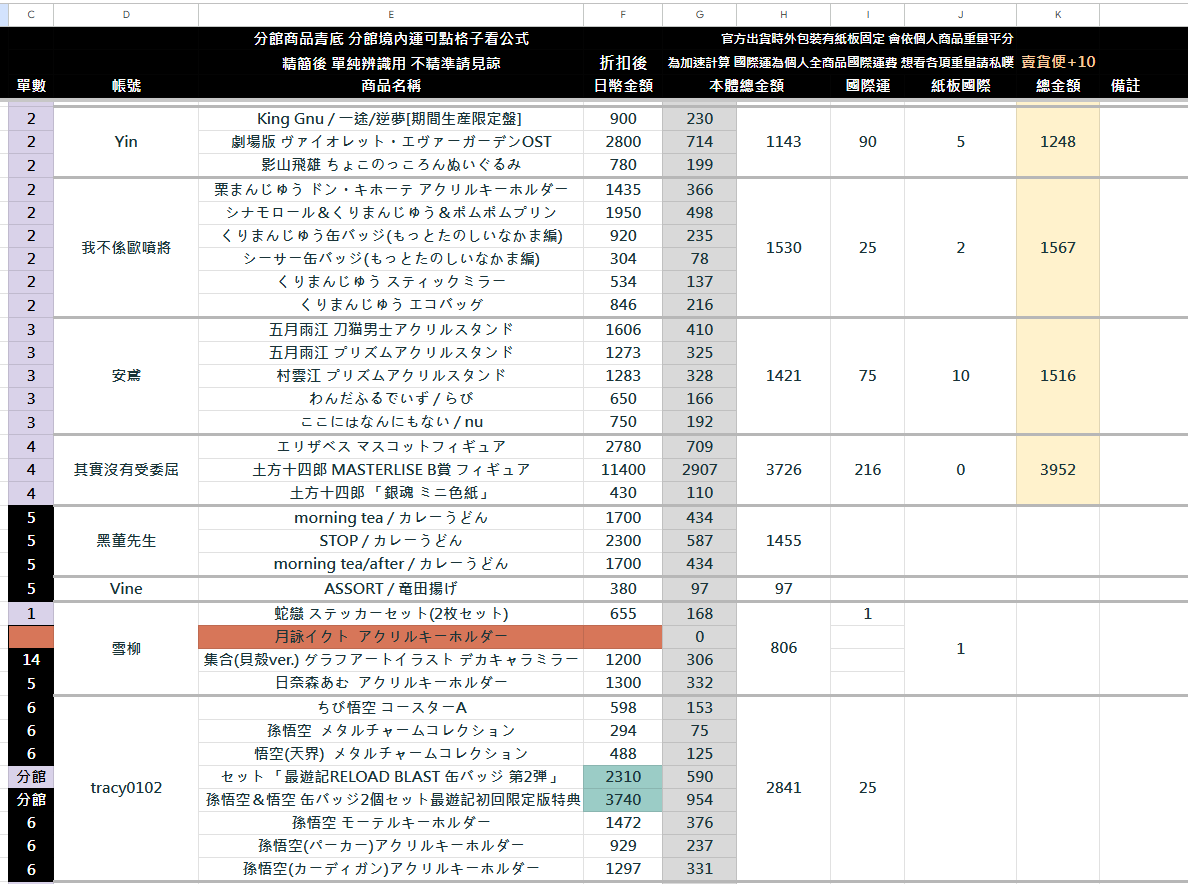Click the 影山飛雄 ぬいぐるみ product cell

tap(391, 164)
